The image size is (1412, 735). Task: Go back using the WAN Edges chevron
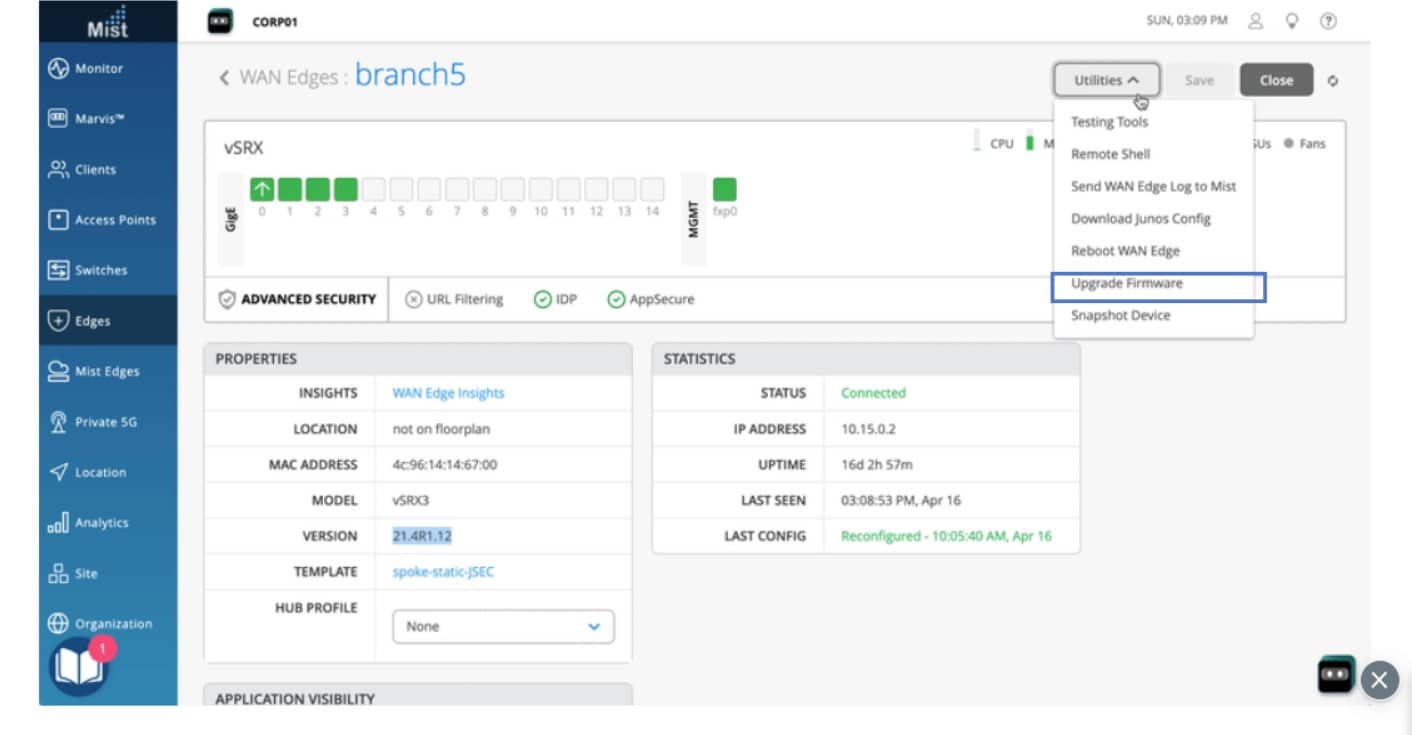(224, 78)
